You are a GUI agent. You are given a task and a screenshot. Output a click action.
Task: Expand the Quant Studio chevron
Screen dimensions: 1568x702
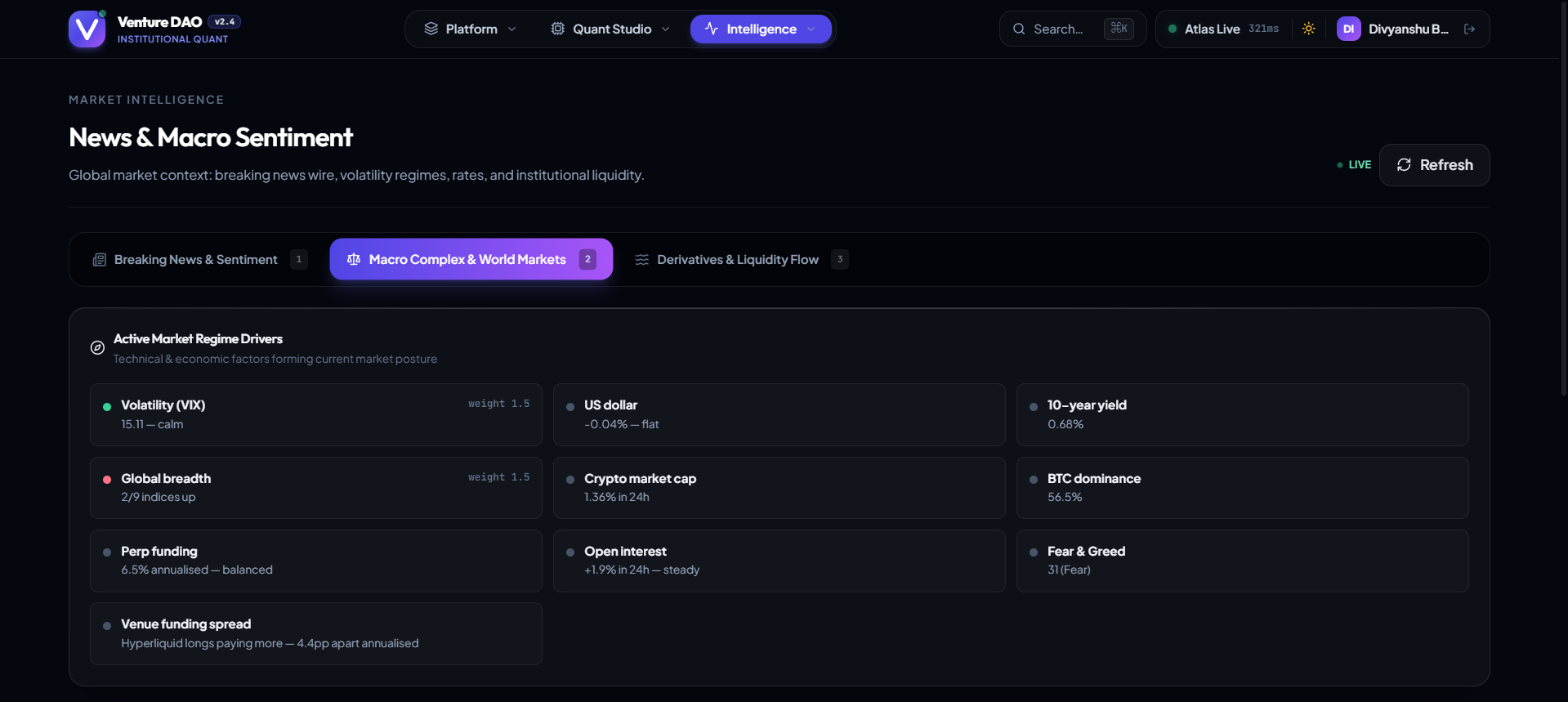click(x=666, y=29)
